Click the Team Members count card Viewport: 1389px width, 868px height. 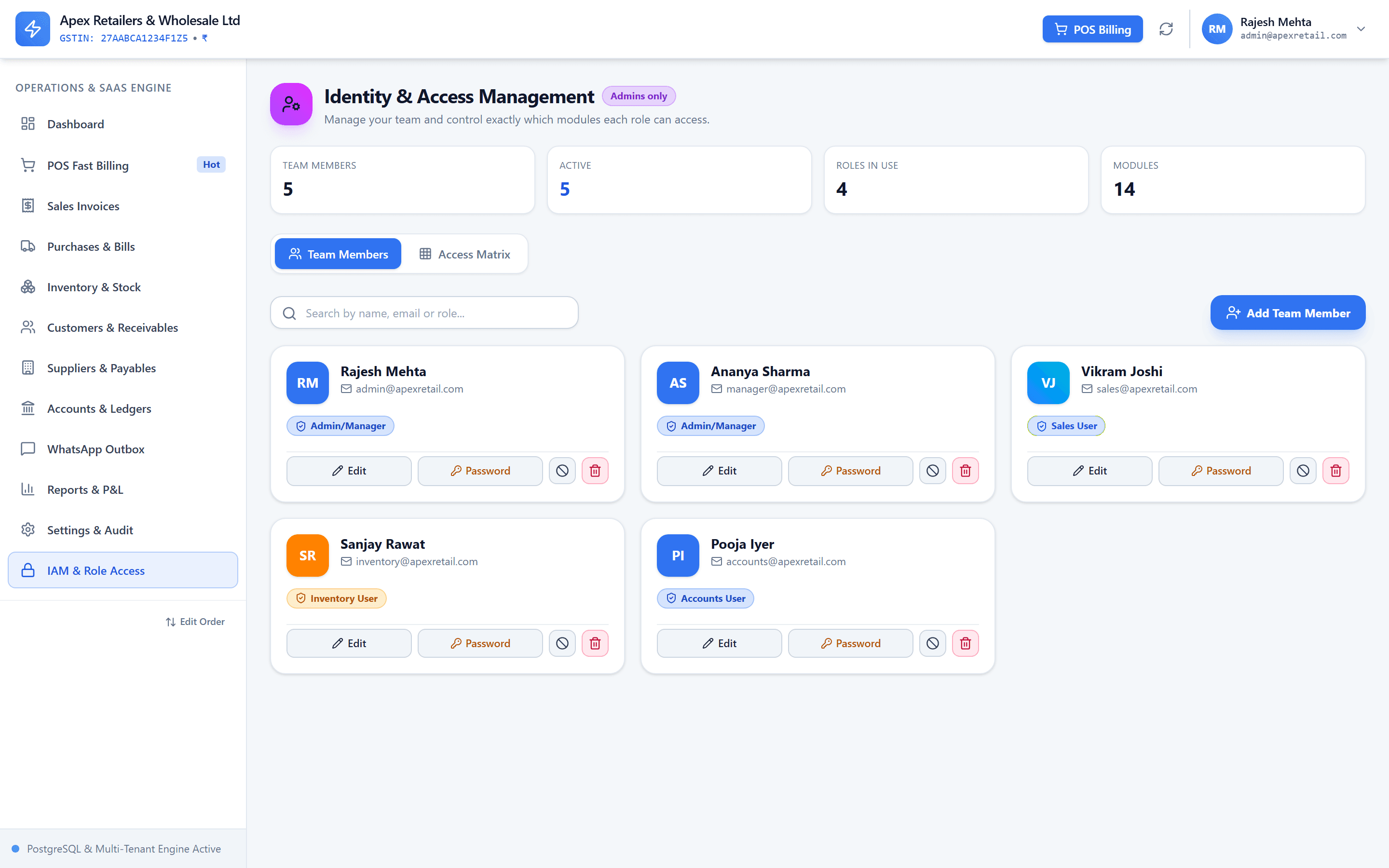click(x=402, y=180)
